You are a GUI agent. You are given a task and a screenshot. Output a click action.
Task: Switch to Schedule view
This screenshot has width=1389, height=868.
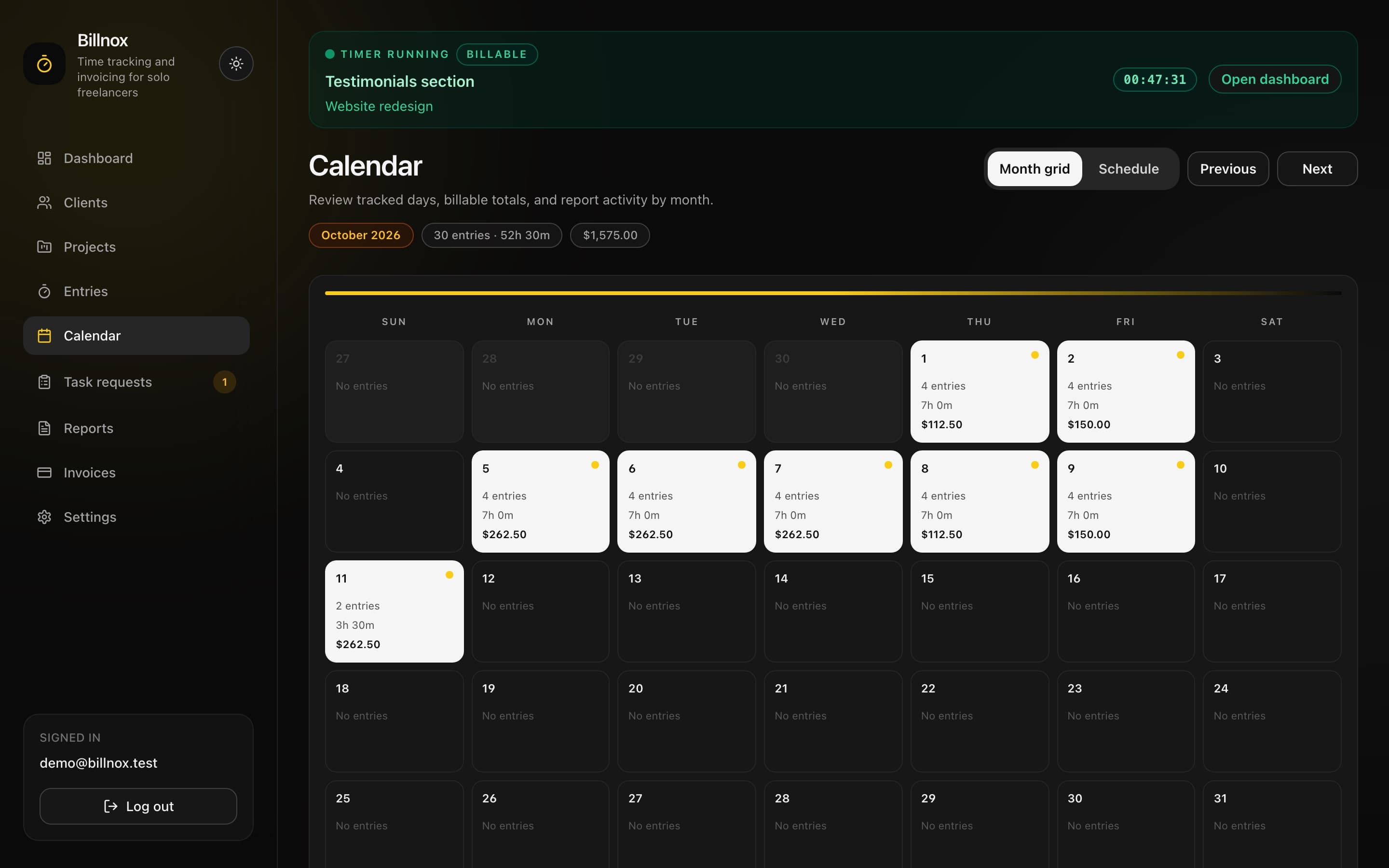coord(1129,169)
